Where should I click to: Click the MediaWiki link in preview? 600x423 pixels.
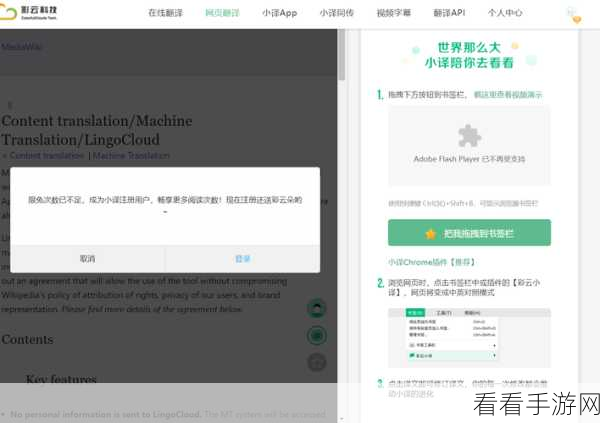(x=21, y=47)
